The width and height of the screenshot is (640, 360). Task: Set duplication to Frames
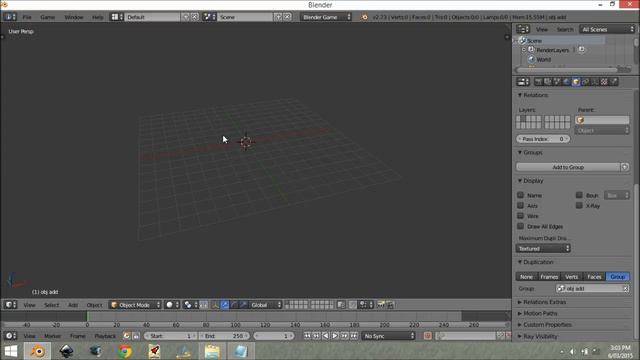click(x=549, y=277)
